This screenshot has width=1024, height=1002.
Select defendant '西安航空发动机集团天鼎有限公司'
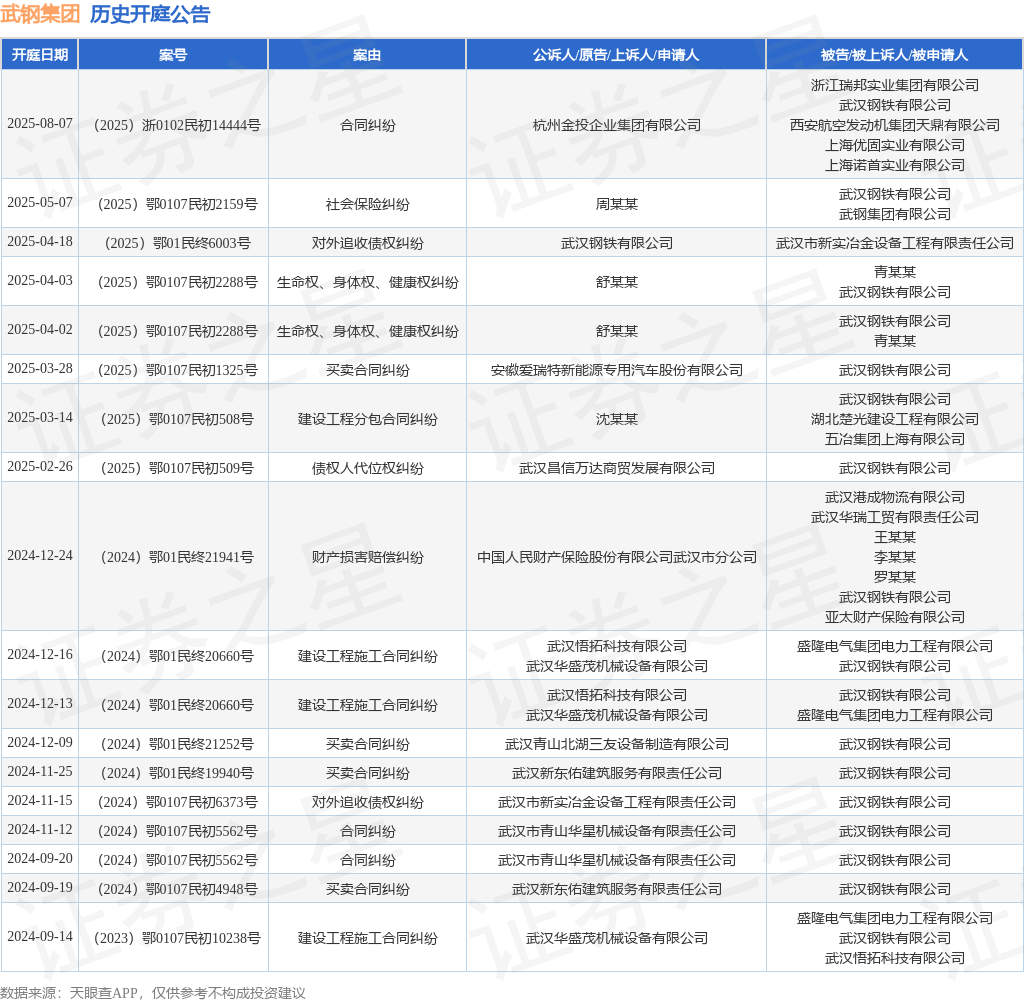click(x=895, y=125)
